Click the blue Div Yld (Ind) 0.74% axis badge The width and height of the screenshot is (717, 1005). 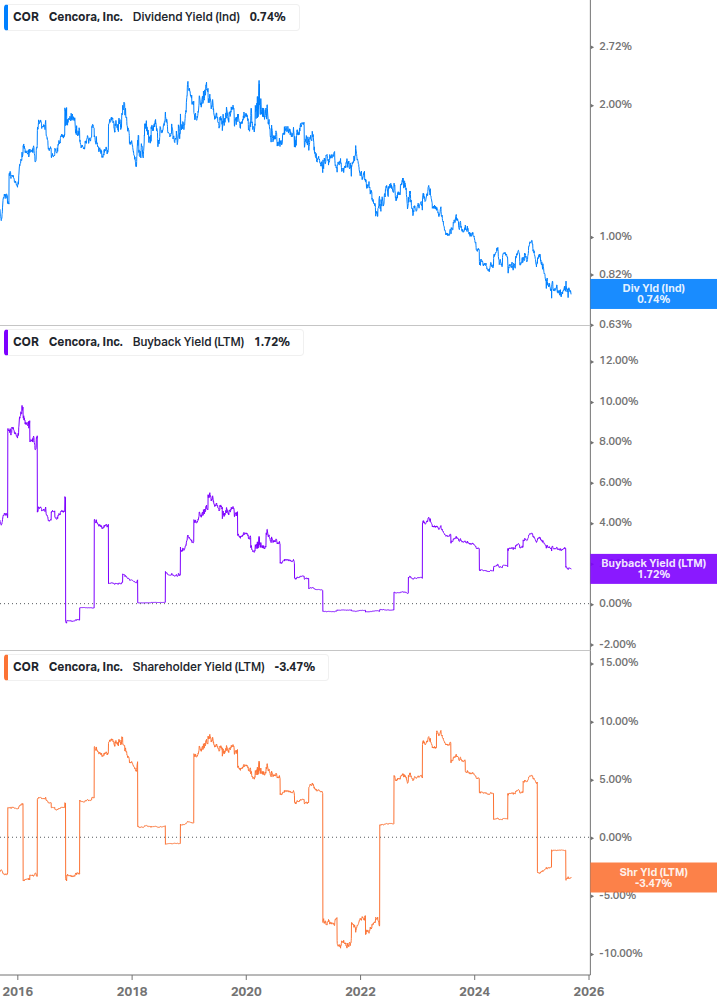point(654,294)
